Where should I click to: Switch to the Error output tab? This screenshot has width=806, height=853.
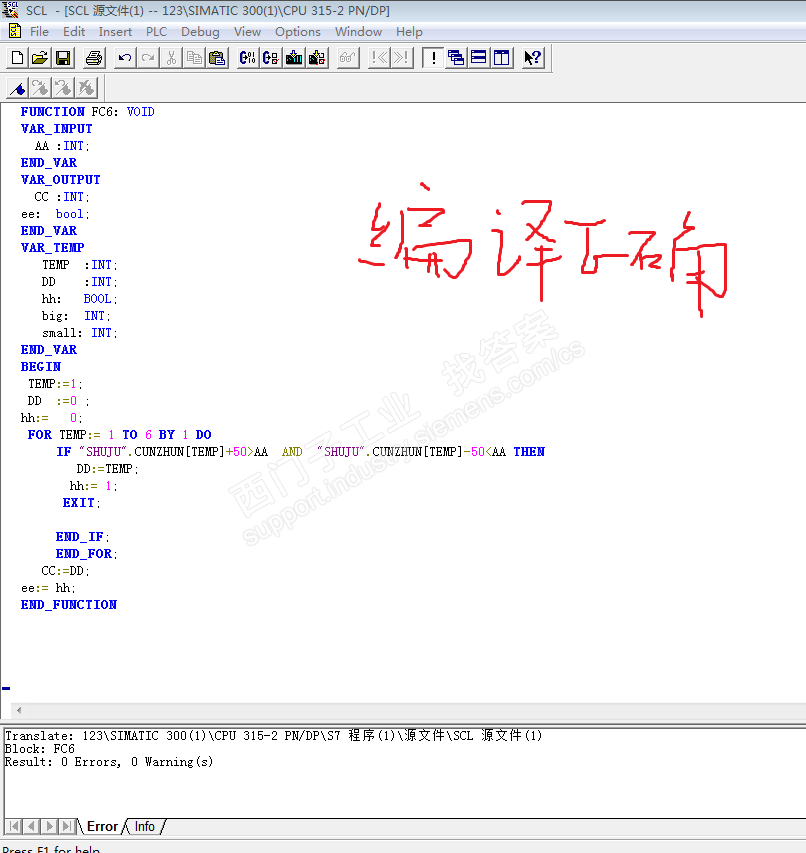102,826
